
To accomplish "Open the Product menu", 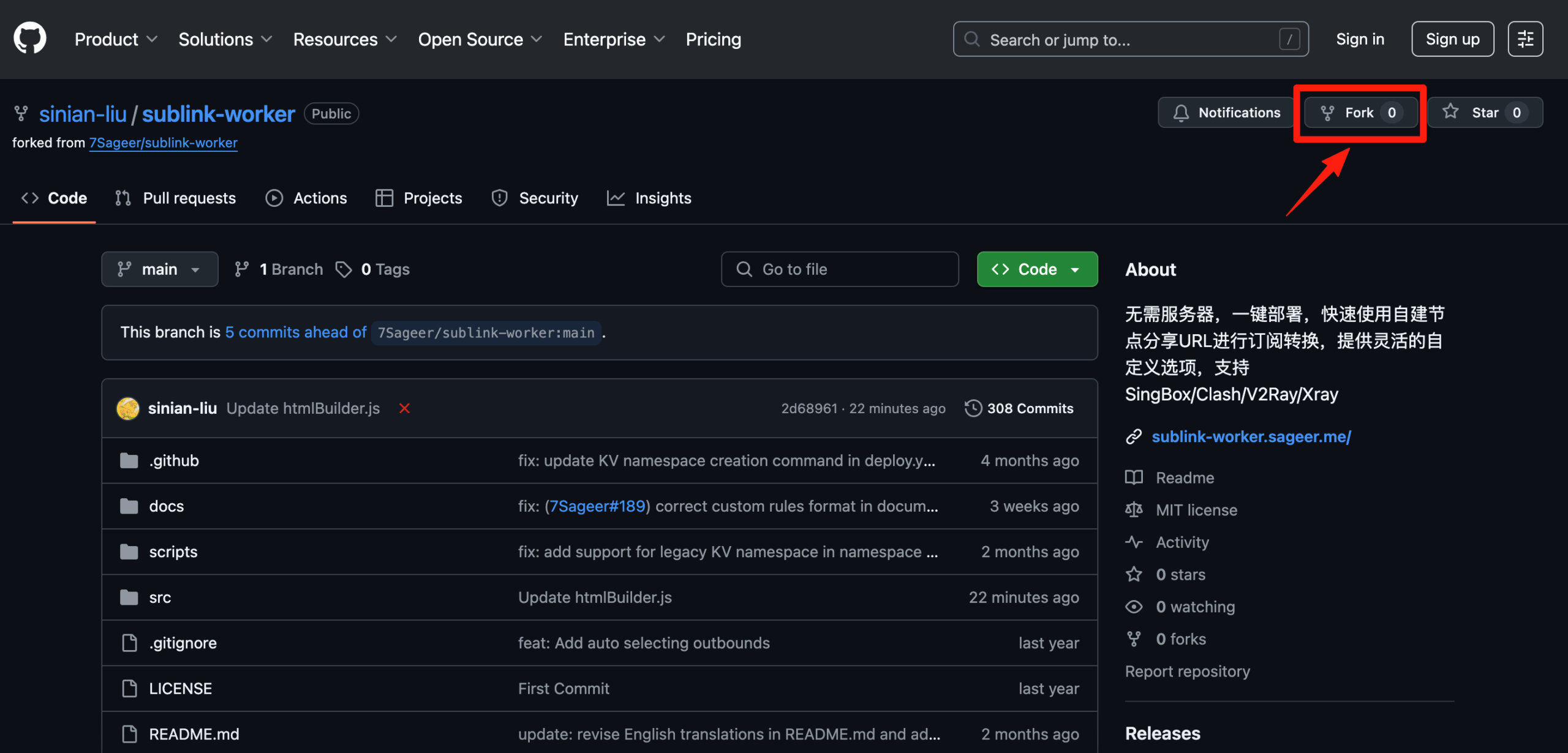I will click(x=116, y=39).
